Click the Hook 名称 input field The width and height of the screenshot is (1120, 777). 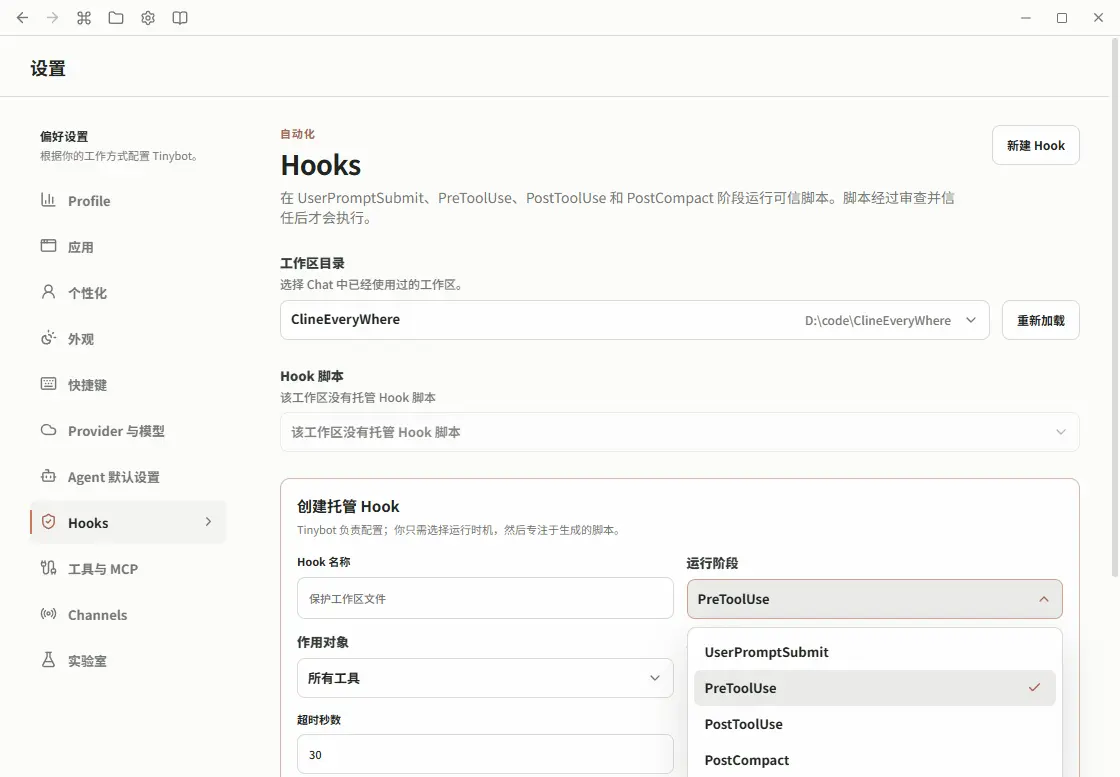click(x=485, y=598)
